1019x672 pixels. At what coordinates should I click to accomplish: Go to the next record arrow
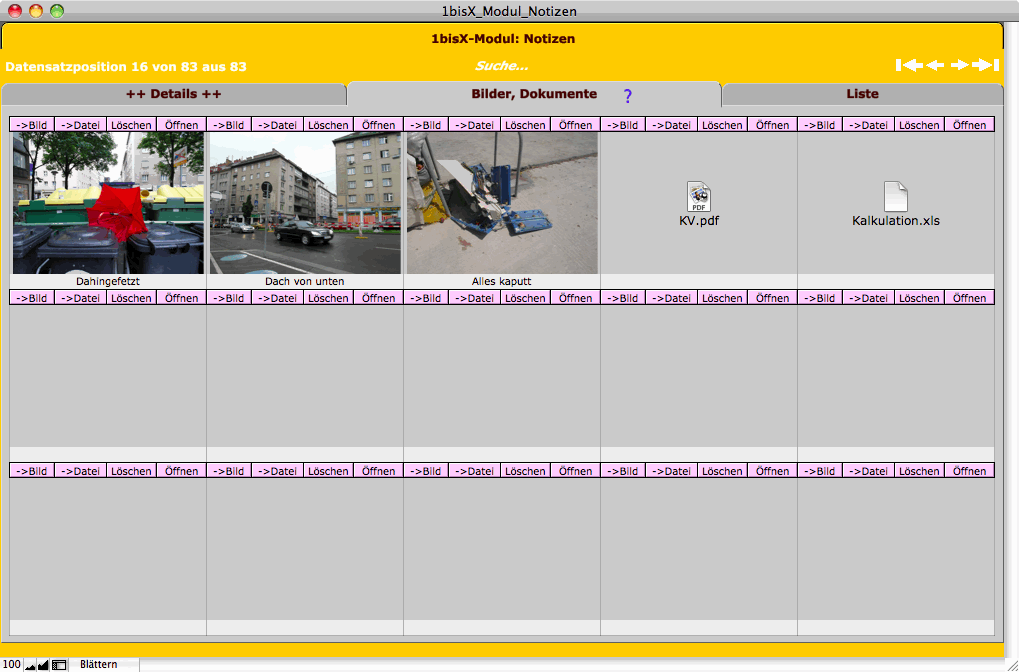click(960, 65)
